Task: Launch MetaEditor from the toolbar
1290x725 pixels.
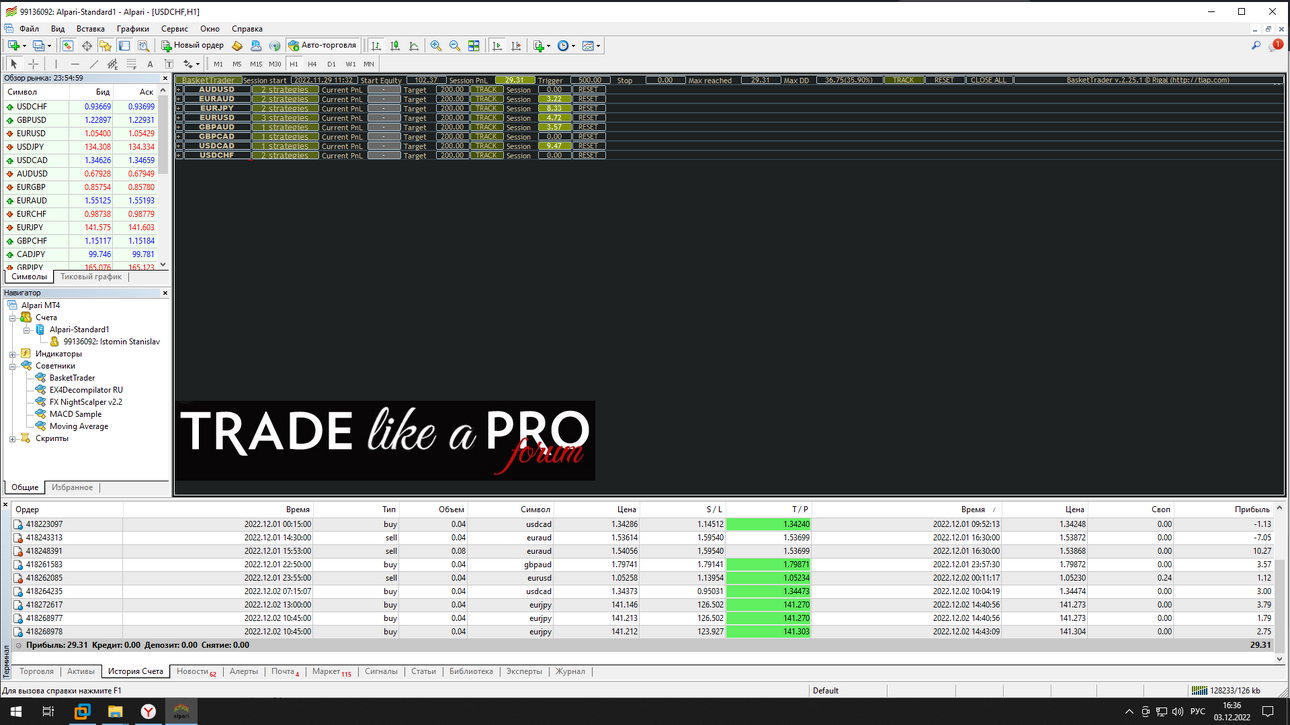Action: (237, 45)
